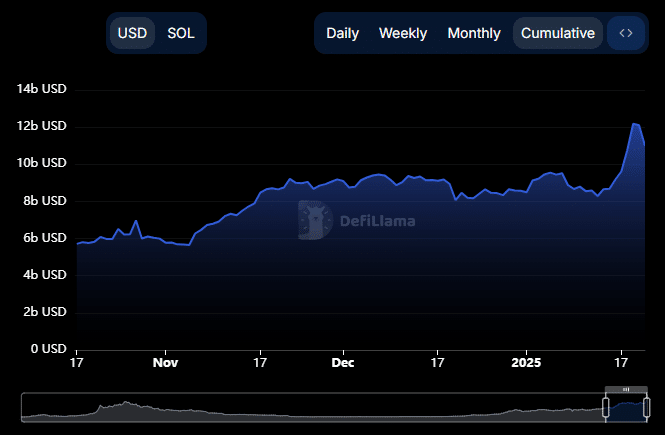Click the Dec label on the x-axis

(343, 365)
